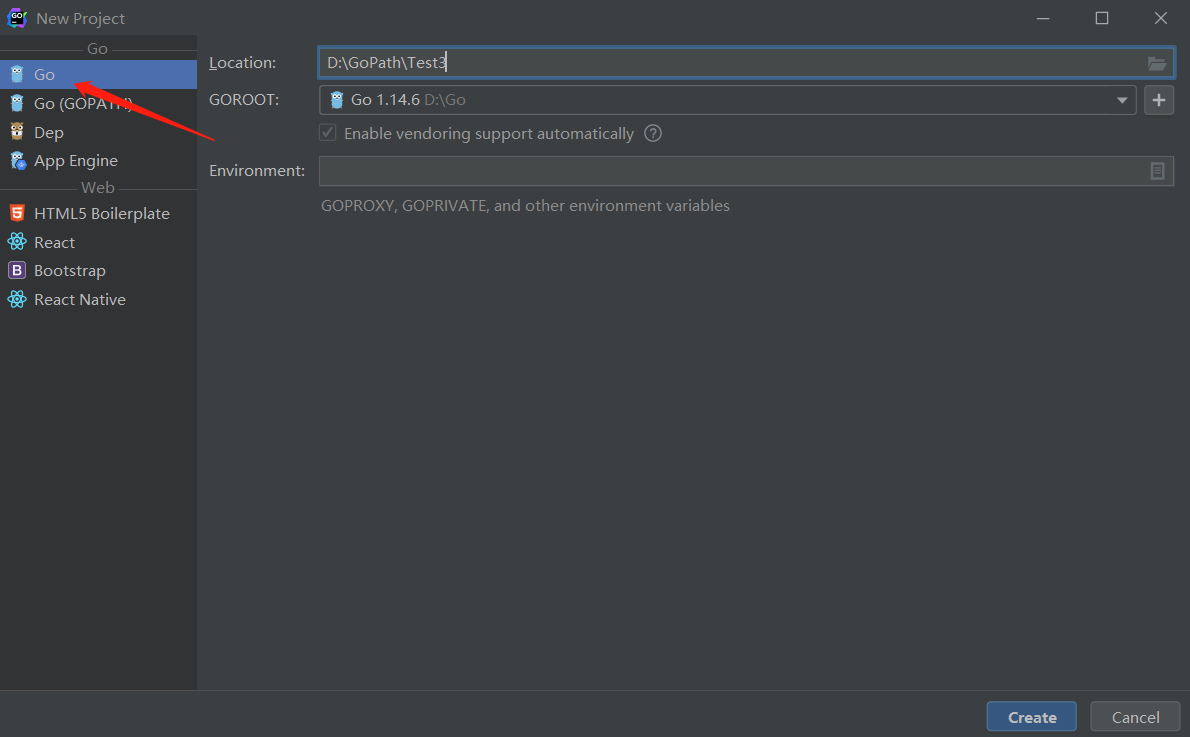This screenshot has height=737, width=1190.
Task: Select HTML5 Boilerplate project template
Action: click(99, 213)
